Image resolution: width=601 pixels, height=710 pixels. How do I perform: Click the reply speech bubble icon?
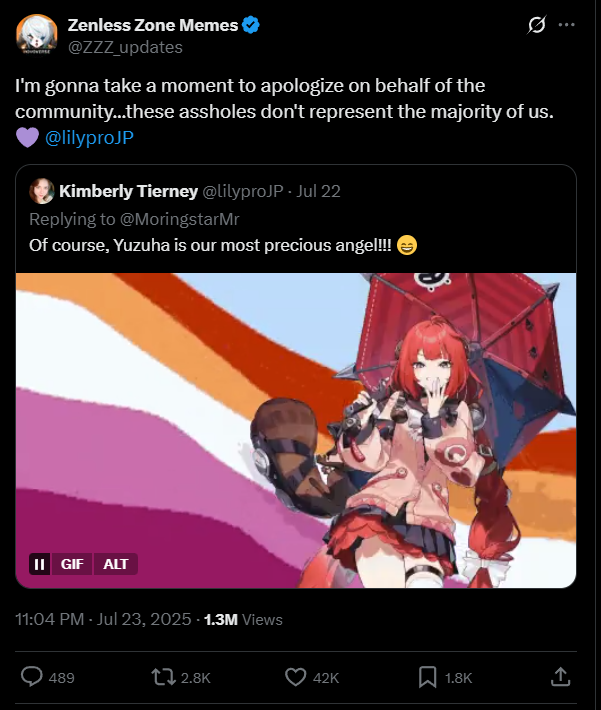(32, 677)
